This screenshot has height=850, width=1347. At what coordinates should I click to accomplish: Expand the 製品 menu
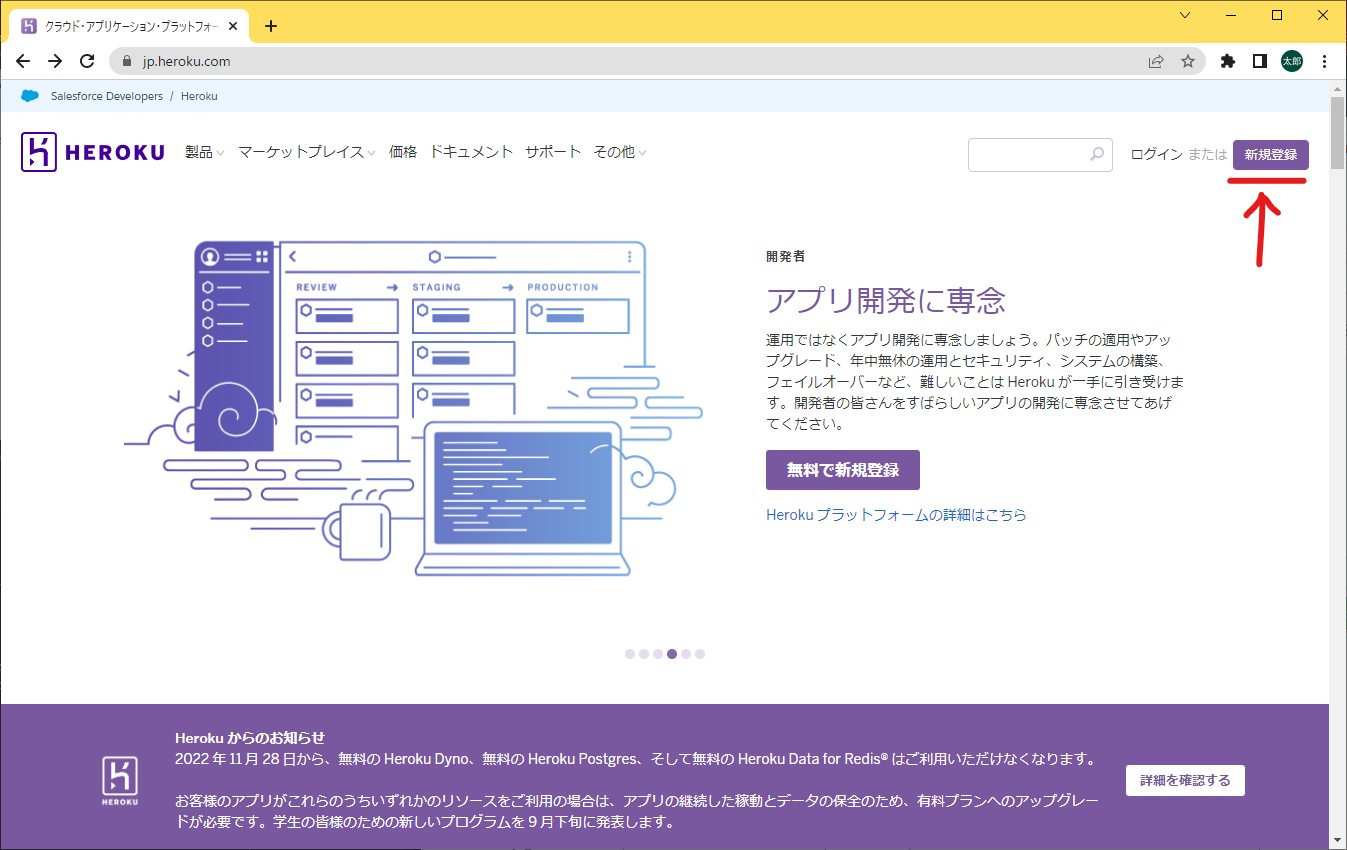(x=205, y=152)
